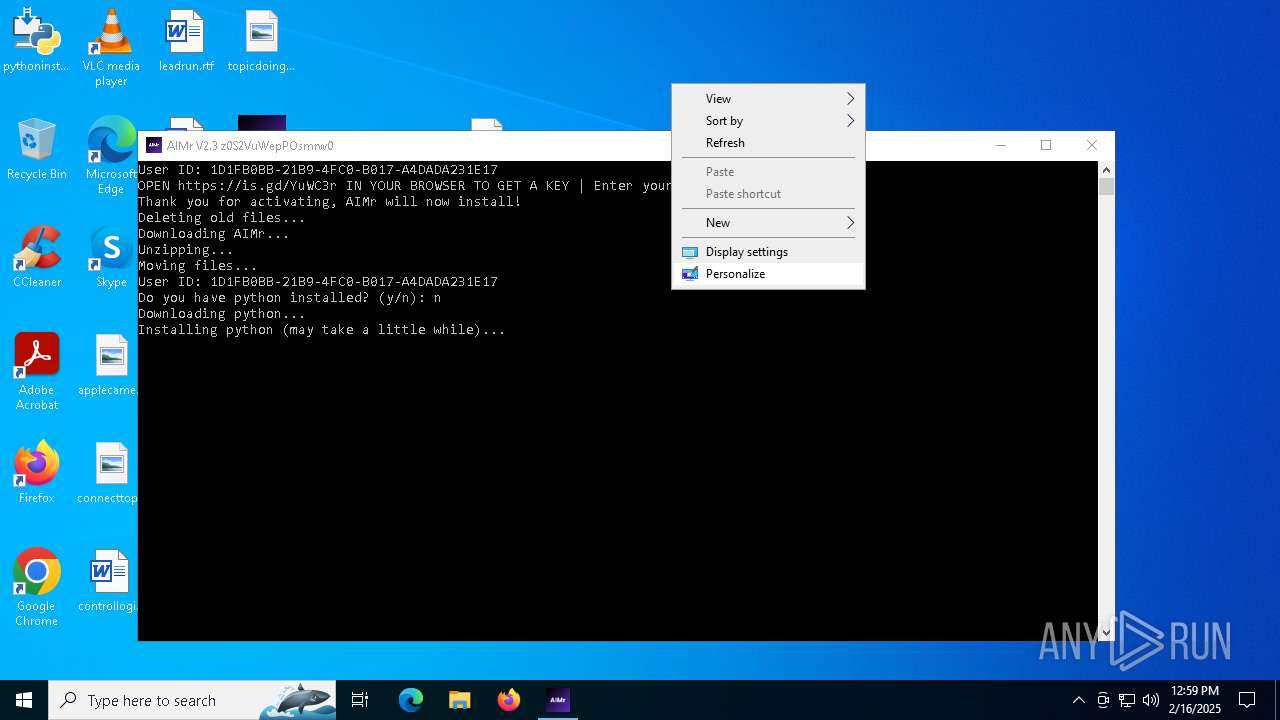
Task: Click the 'Thank you for activating' console line
Action: (330, 201)
